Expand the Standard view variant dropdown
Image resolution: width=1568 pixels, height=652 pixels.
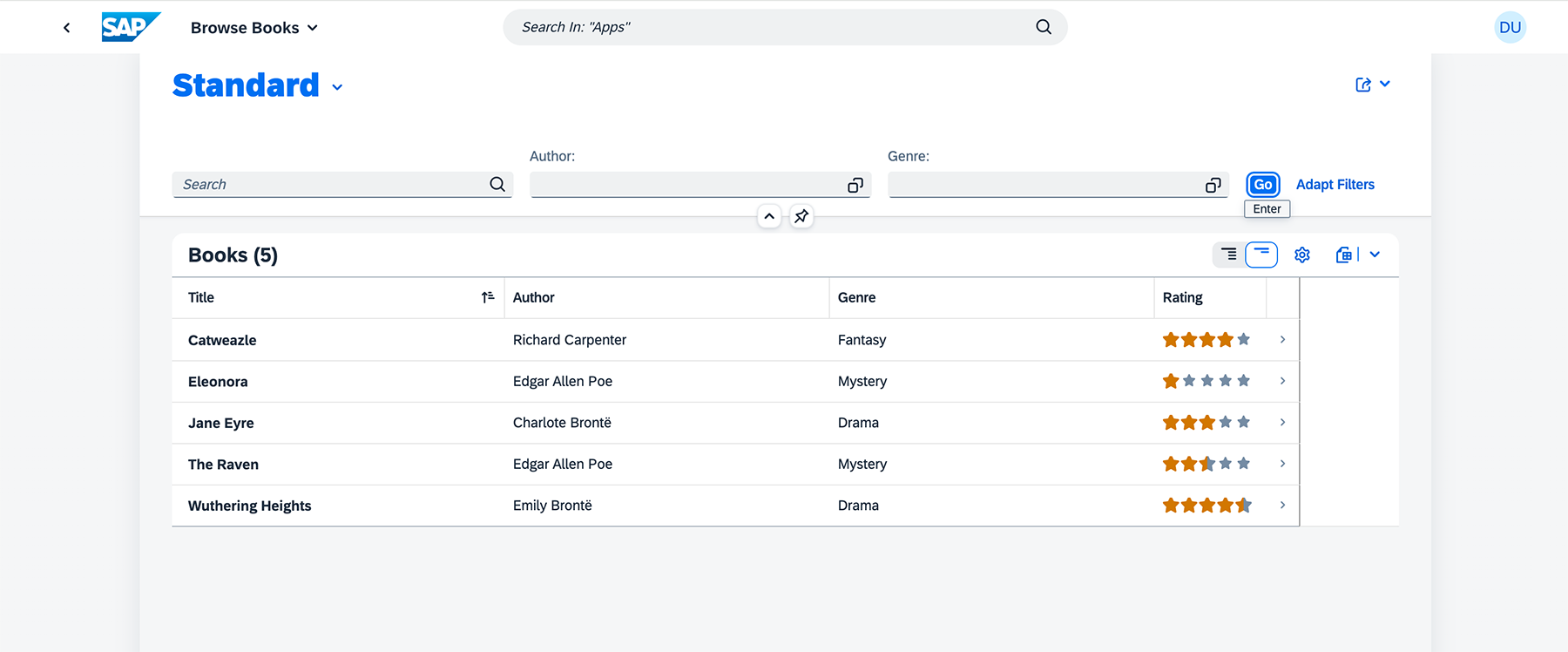coord(337,87)
